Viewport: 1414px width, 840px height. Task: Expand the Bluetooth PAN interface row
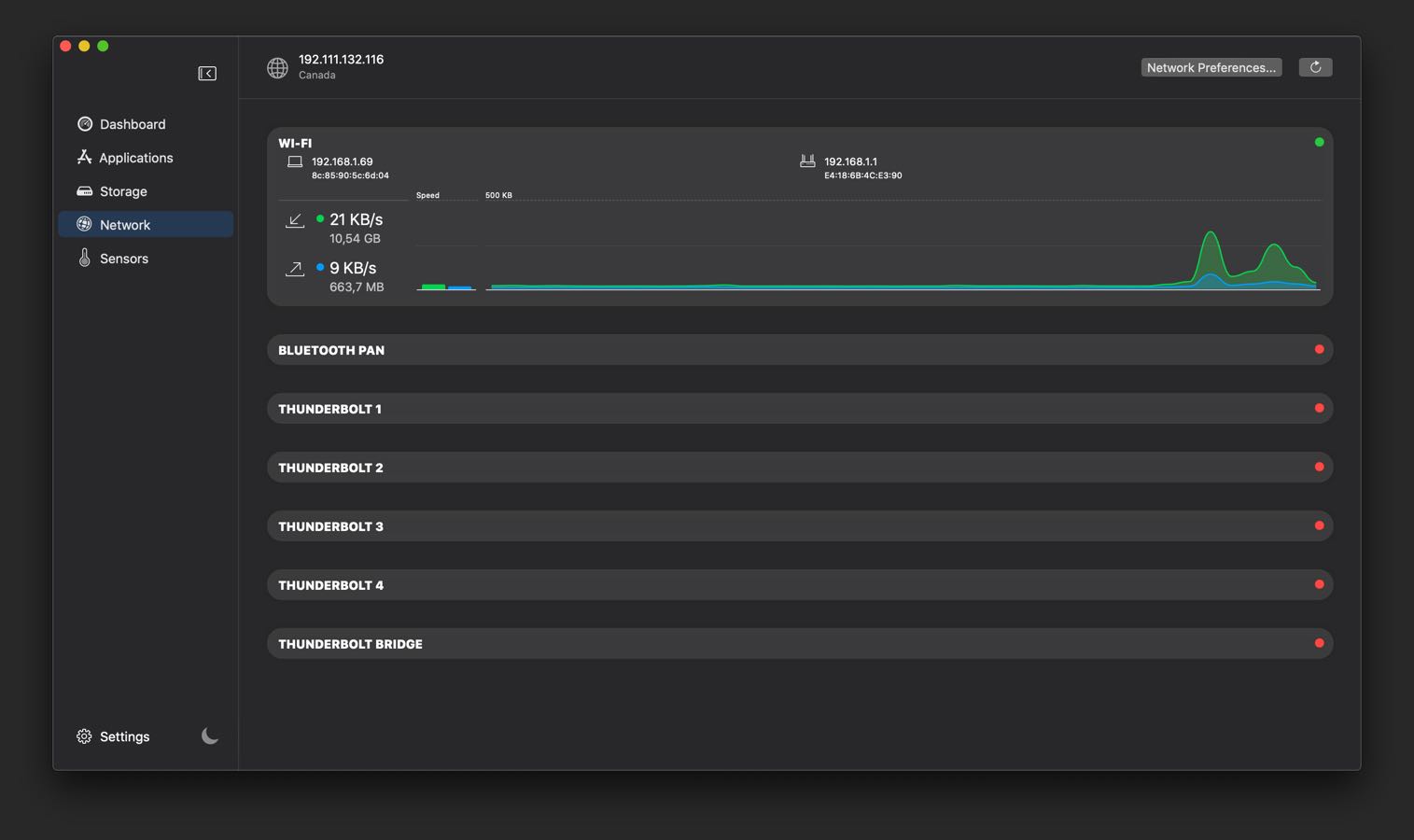point(800,350)
